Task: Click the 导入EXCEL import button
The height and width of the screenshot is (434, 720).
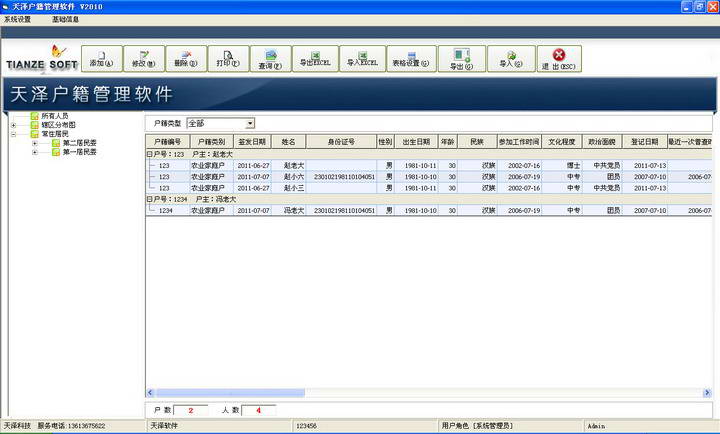Action: 361,58
